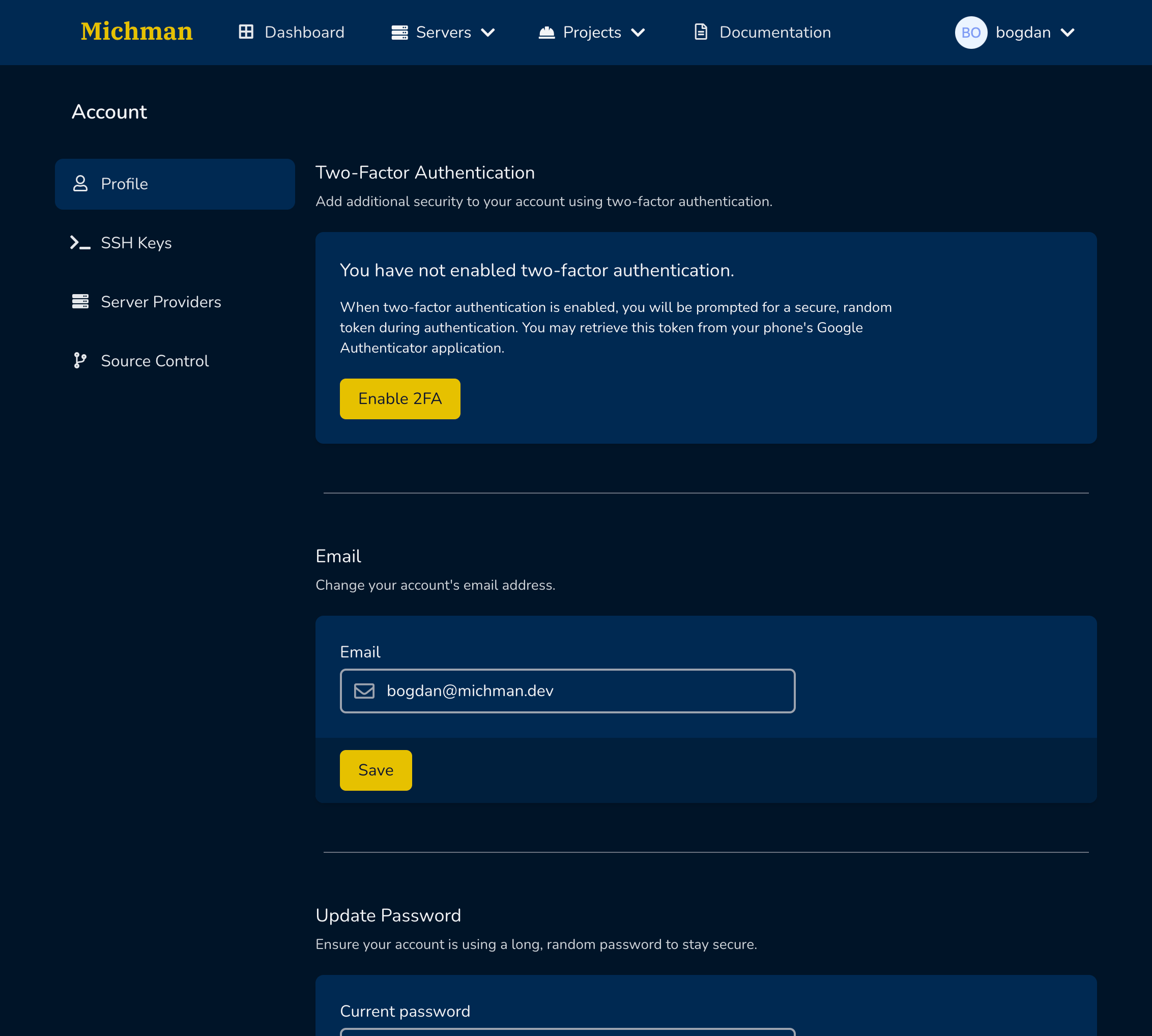Click the Source Control branch icon

click(x=80, y=361)
